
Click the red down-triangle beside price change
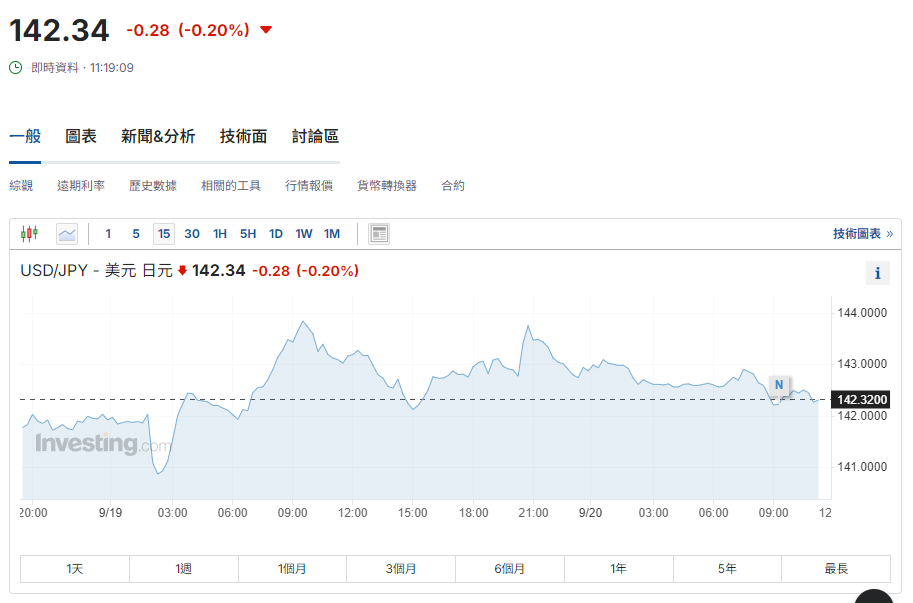coord(266,30)
